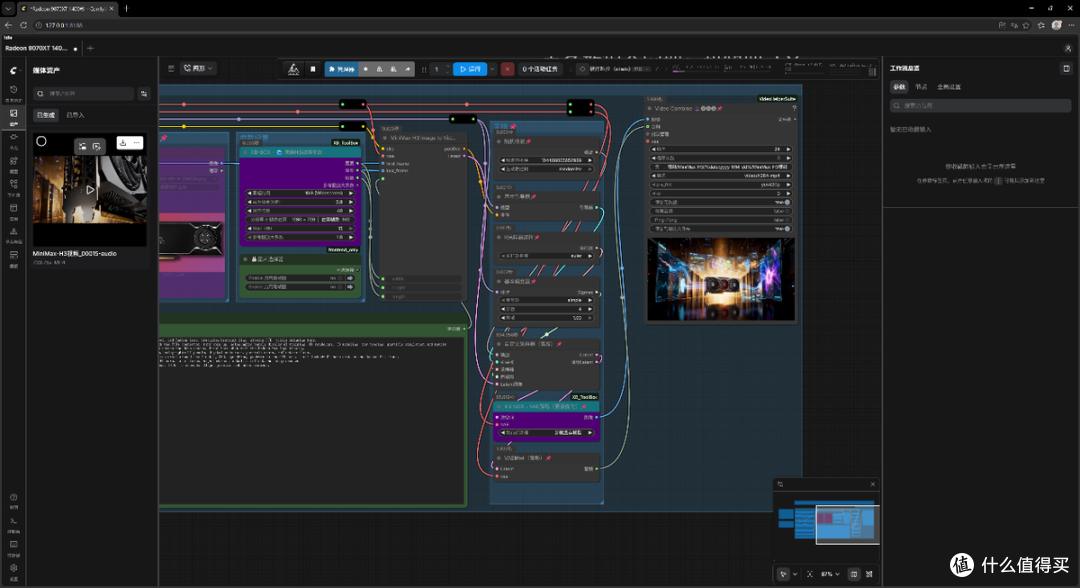Viewport: 1080px width, 588px height.
Task: Open the settings gear in the bottom-left sidebar
Action: click(x=13, y=569)
